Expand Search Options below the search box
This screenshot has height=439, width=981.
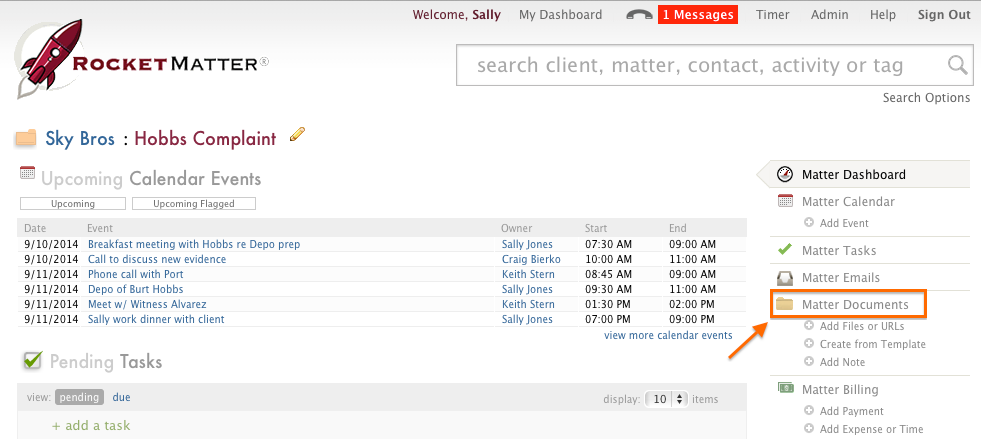pyautogui.click(x=926, y=98)
